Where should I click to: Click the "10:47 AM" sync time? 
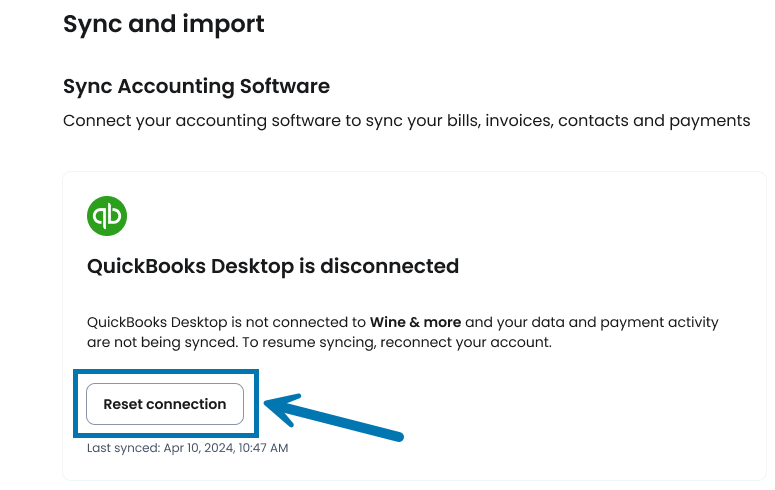pyautogui.click(x=262, y=448)
